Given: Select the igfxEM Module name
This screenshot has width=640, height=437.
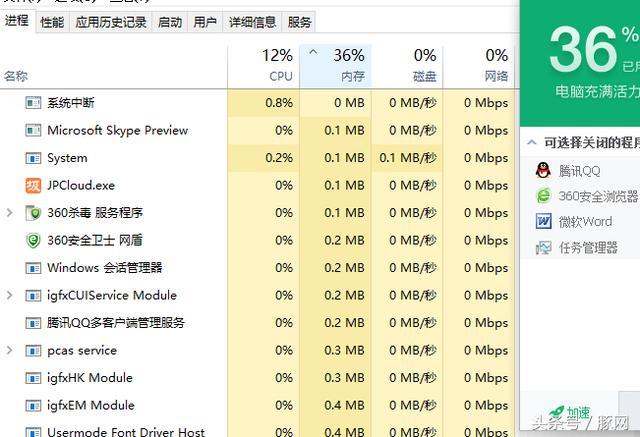Looking at the screenshot, I should pyautogui.click(x=91, y=406).
